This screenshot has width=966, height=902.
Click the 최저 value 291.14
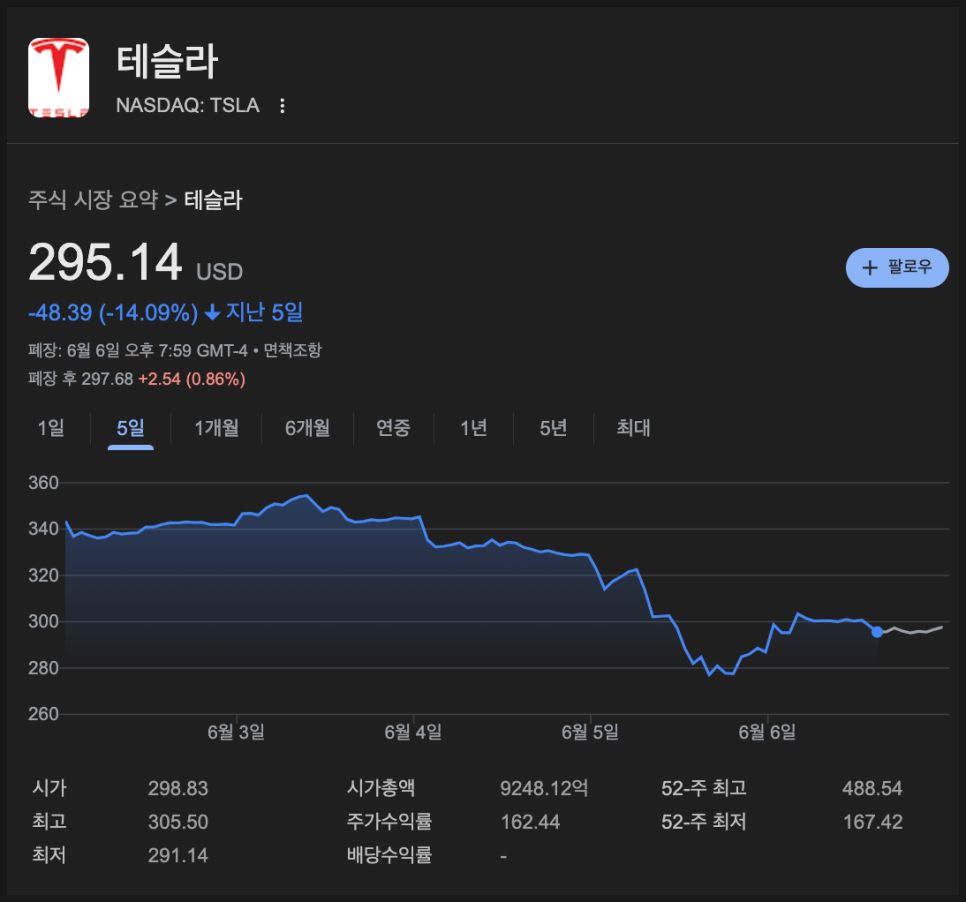178,855
